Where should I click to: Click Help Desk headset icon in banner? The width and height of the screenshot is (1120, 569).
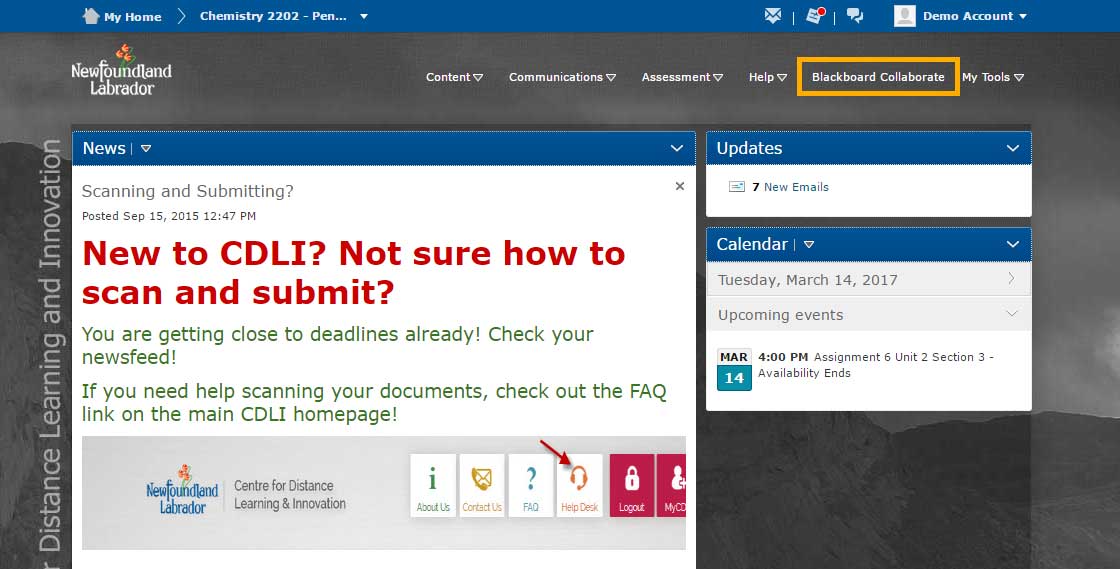coord(579,485)
